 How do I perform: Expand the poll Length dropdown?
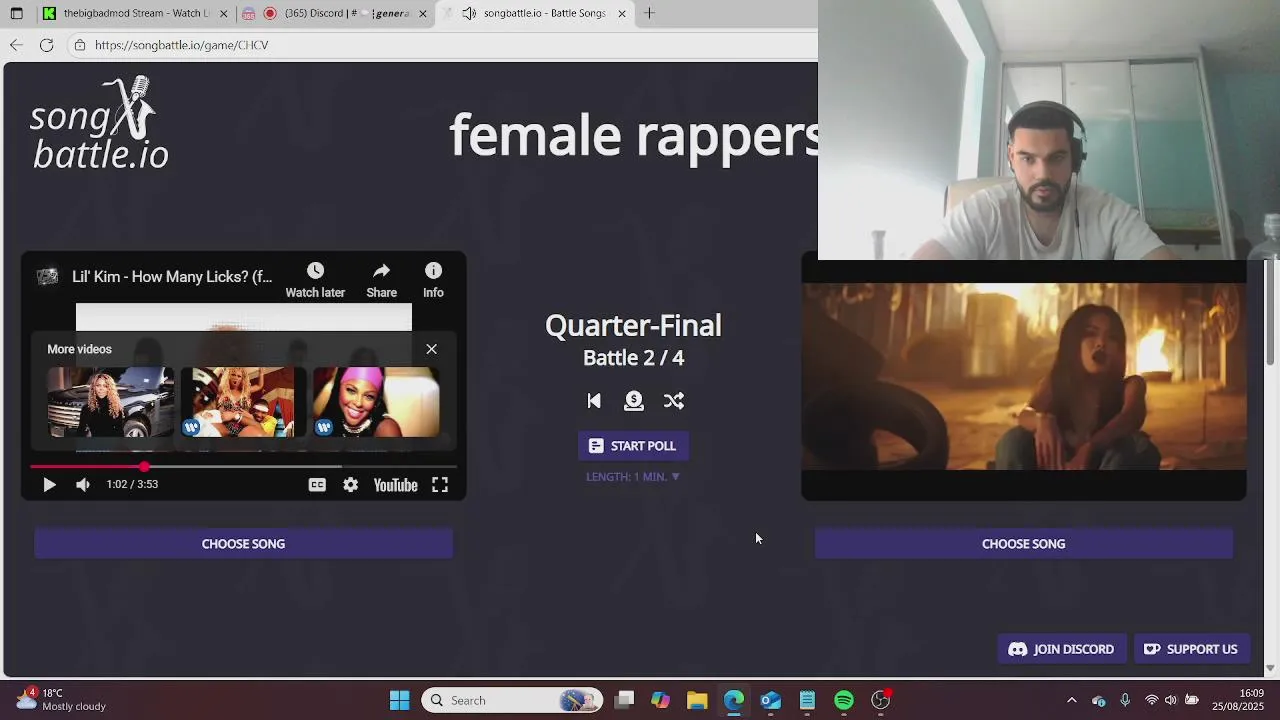tap(633, 477)
